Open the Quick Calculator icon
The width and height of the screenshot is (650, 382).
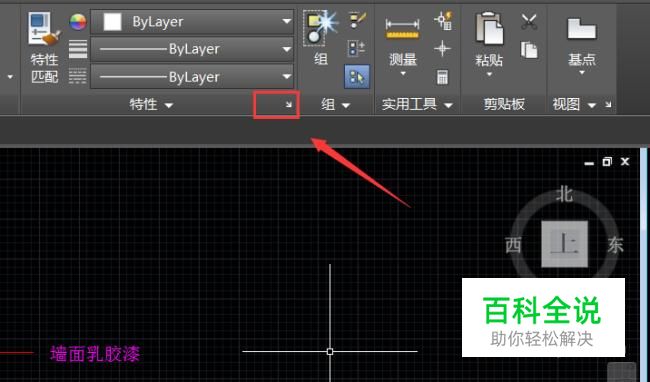pos(442,77)
